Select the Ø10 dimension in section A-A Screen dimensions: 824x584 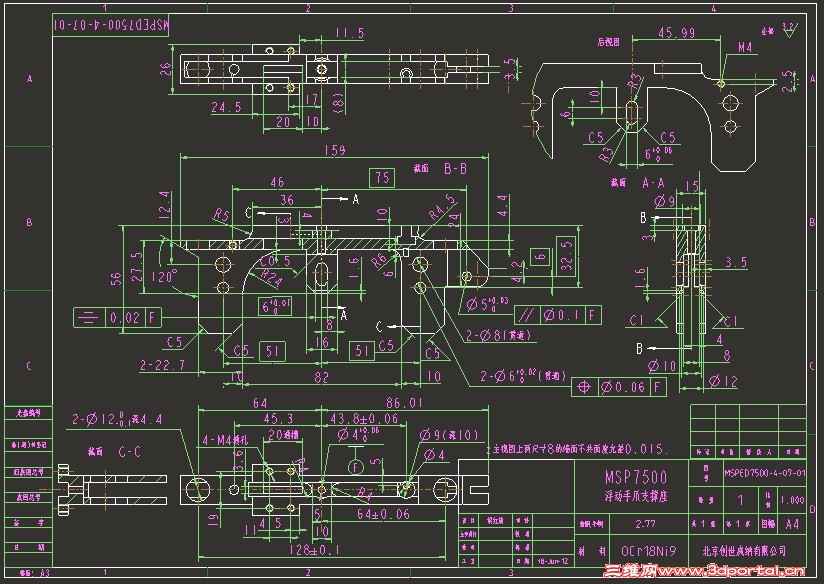[662, 366]
